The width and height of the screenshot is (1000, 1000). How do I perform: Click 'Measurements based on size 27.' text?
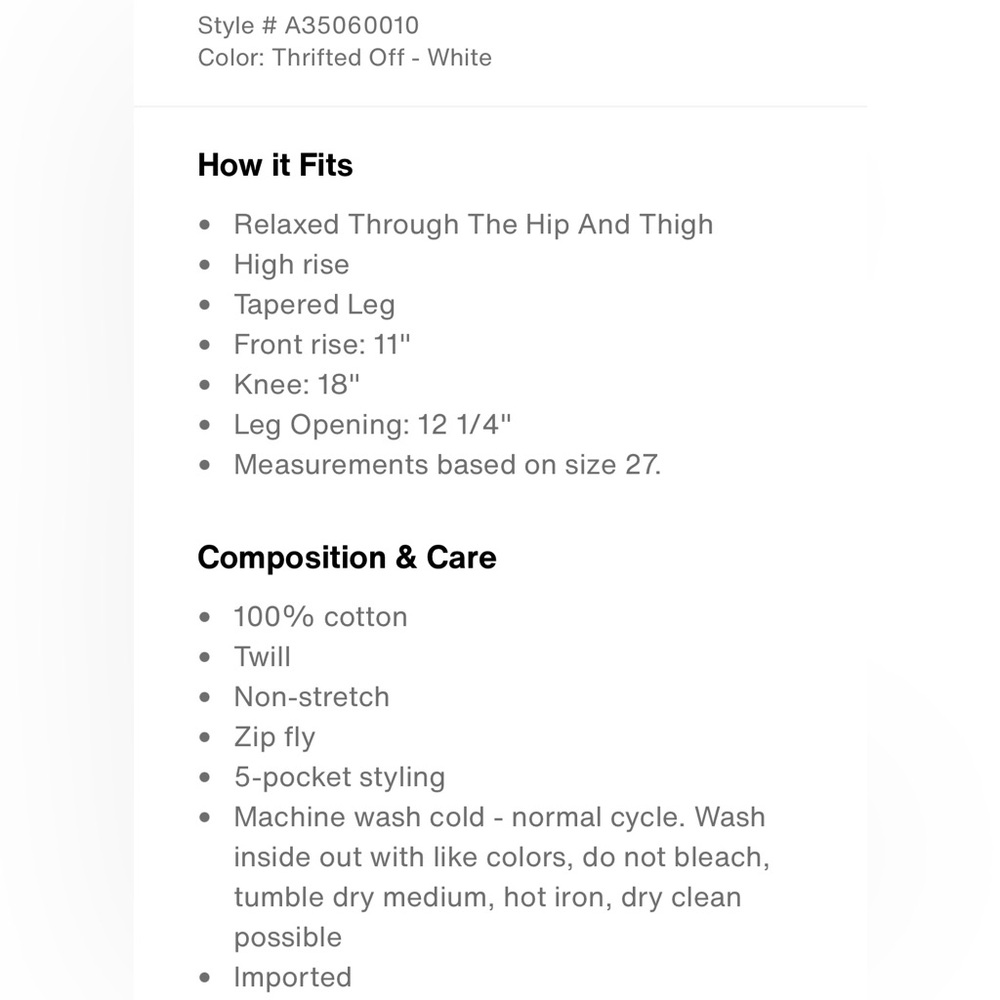point(447,464)
